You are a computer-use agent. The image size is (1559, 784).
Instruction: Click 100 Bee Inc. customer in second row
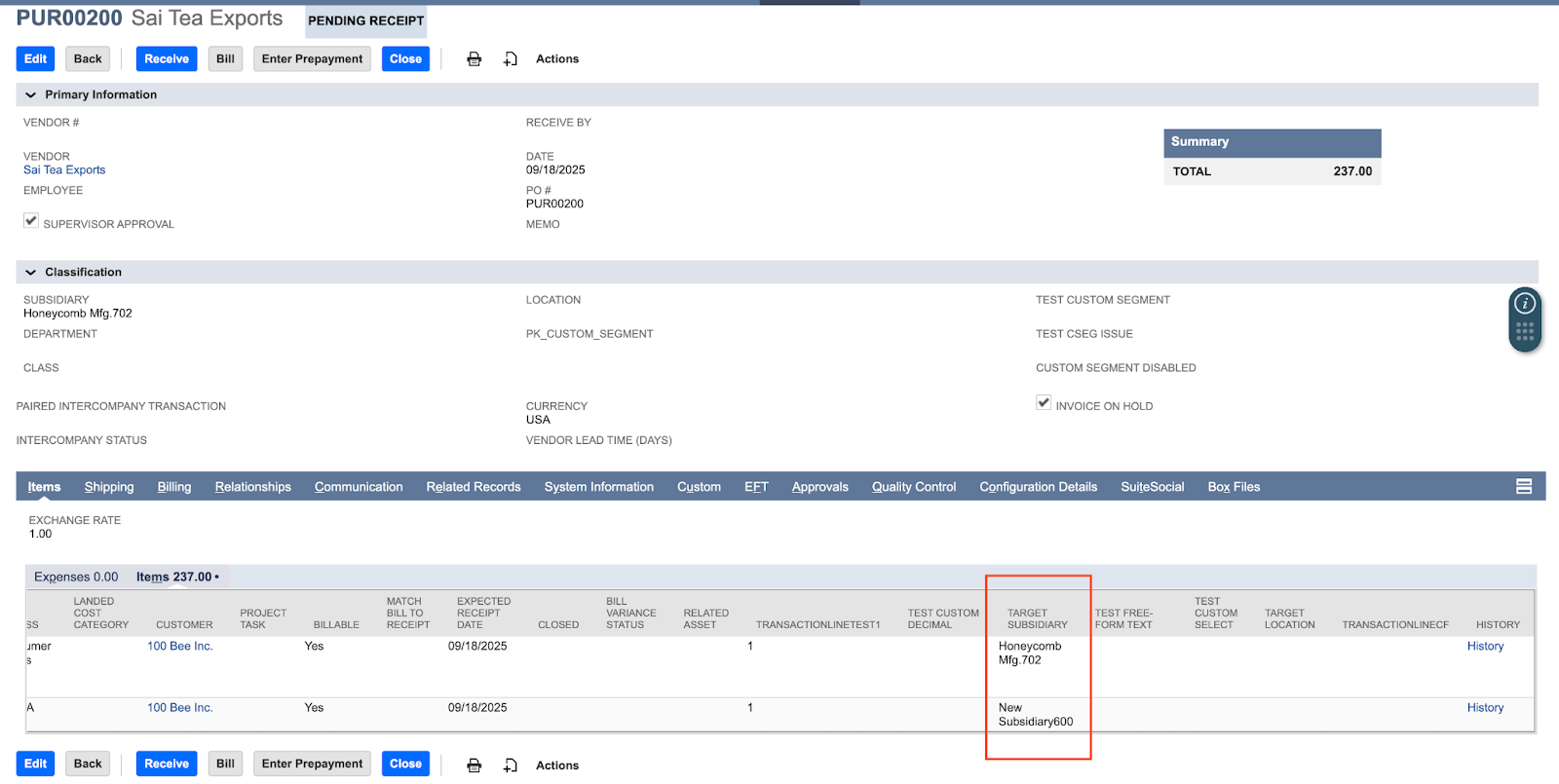click(180, 708)
